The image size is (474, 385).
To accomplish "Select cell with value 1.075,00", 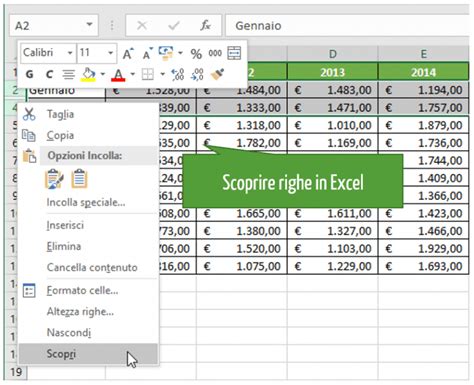I will point(242,266).
